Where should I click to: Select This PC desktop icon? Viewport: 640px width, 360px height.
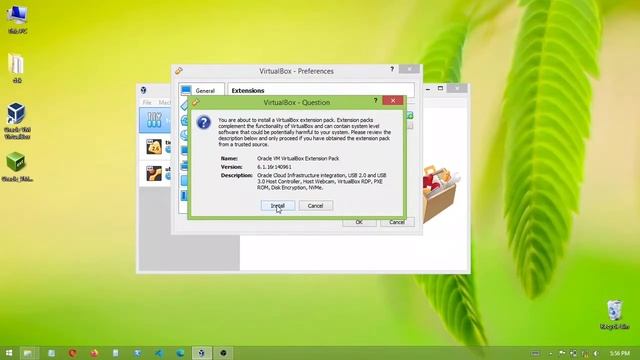point(17,20)
